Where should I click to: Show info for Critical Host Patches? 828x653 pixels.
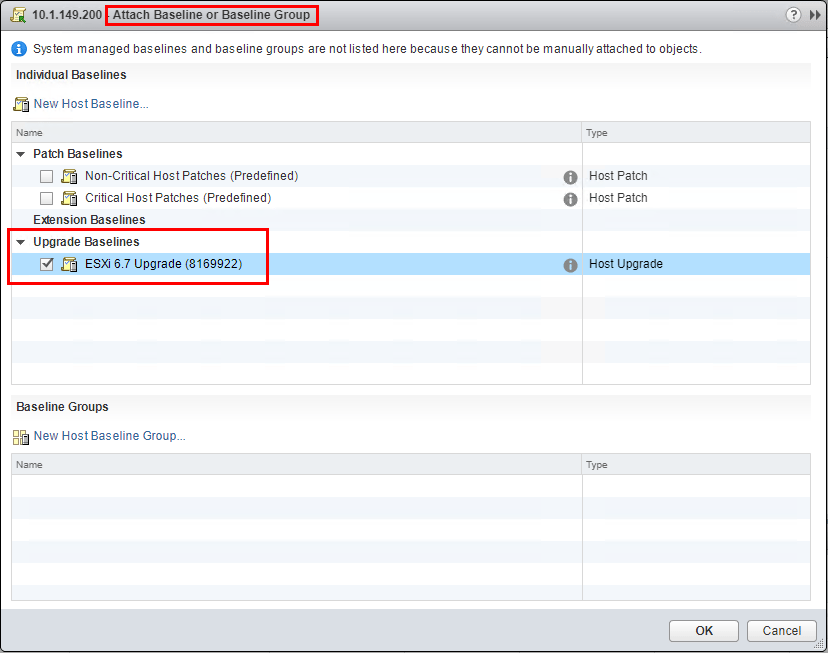[x=570, y=199]
